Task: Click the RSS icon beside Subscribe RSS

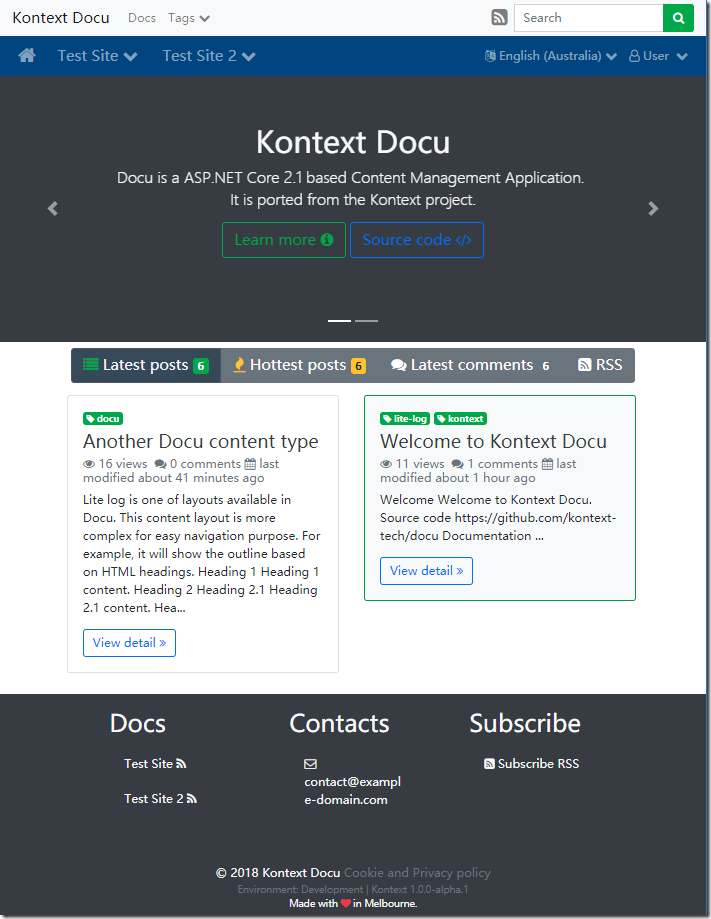Action: pyautogui.click(x=489, y=764)
